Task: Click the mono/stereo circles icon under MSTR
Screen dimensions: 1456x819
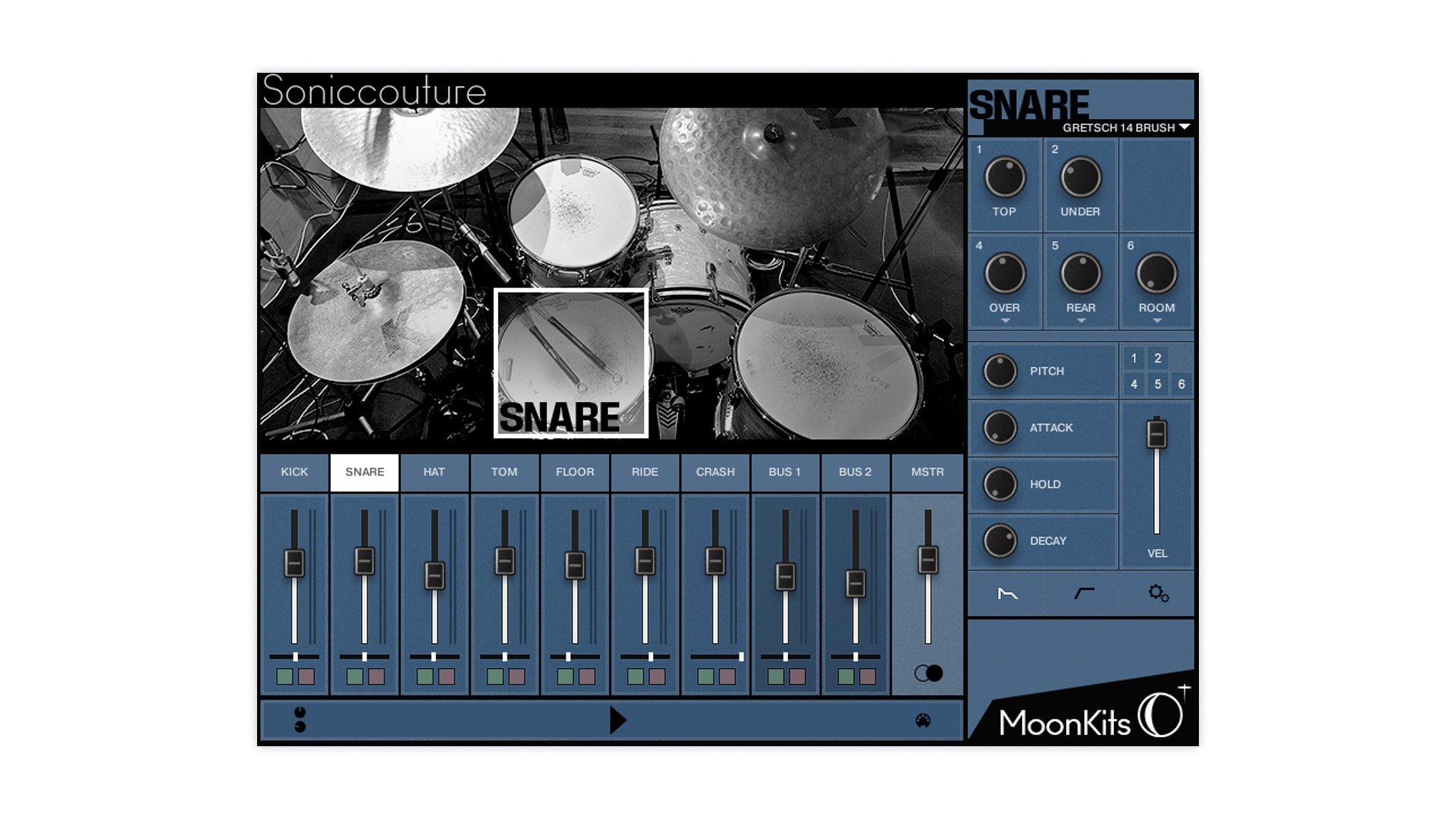Action: click(x=928, y=673)
